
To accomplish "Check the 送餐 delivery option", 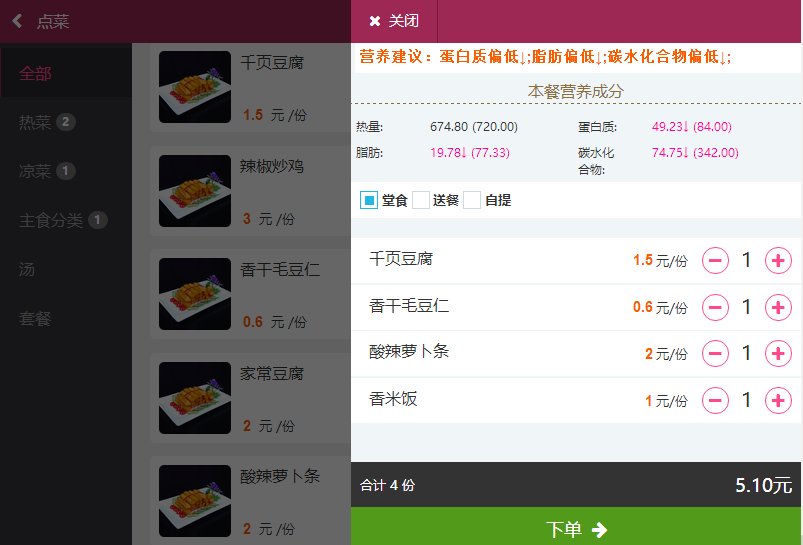I will 421,200.
